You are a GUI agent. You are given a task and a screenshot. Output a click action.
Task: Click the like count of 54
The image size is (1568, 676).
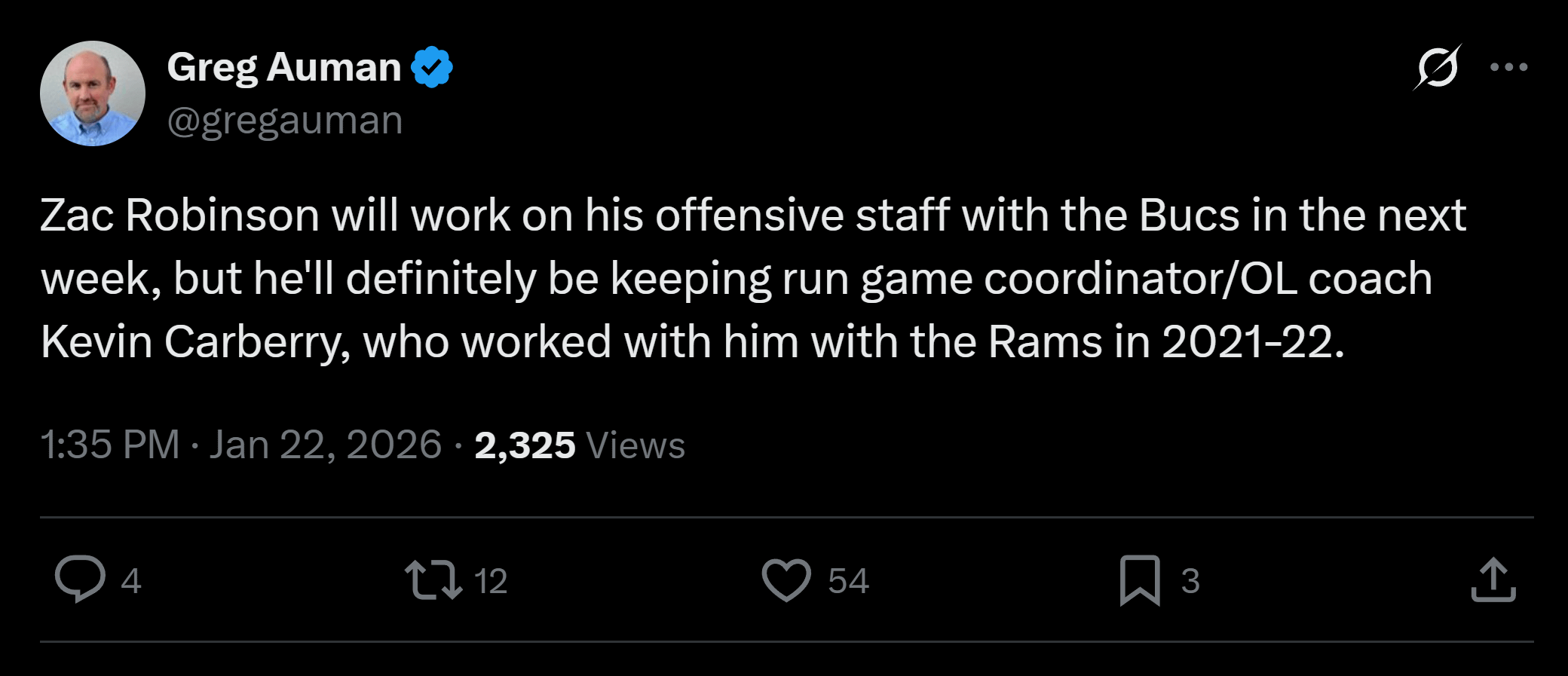click(848, 581)
